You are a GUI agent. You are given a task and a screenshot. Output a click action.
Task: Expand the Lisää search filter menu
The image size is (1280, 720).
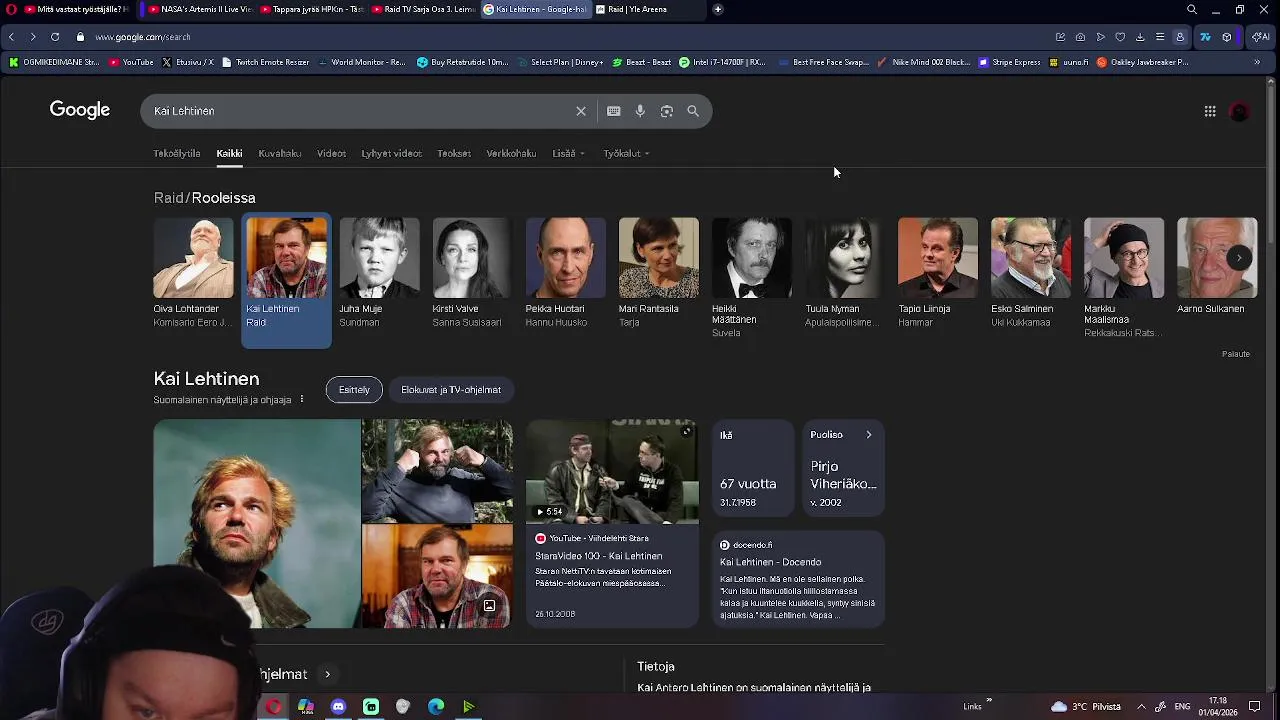(x=569, y=153)
